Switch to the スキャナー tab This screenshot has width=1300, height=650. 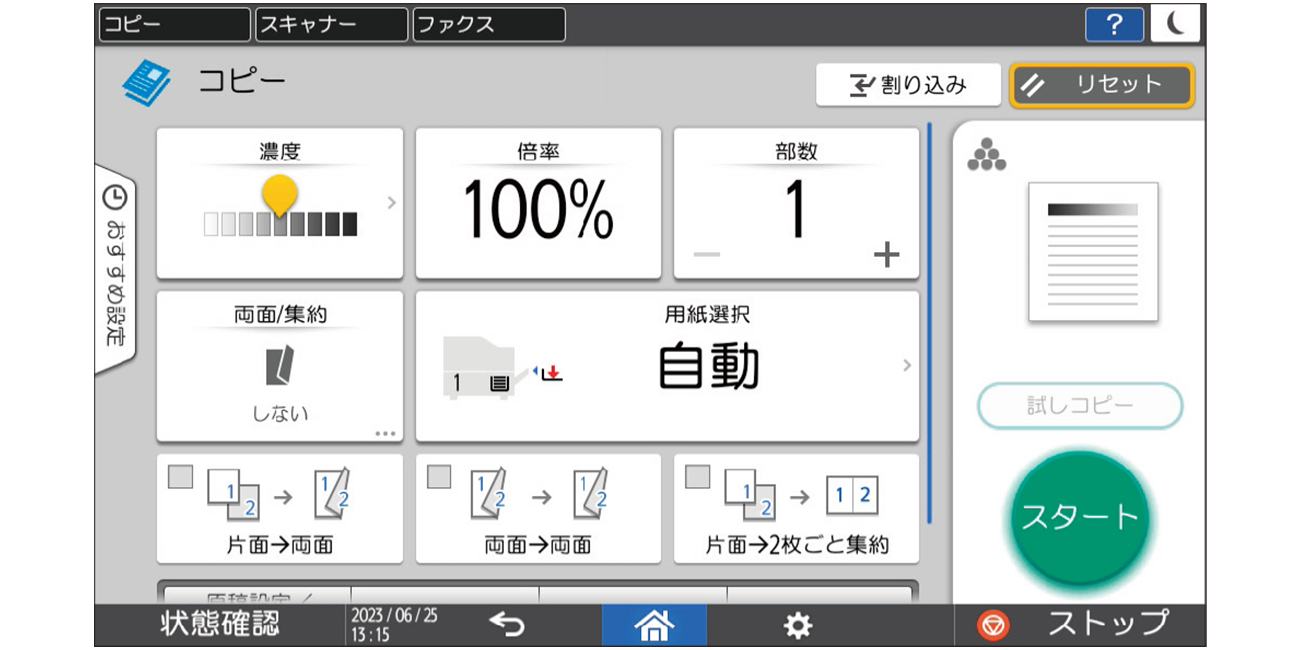coord(331,25)
